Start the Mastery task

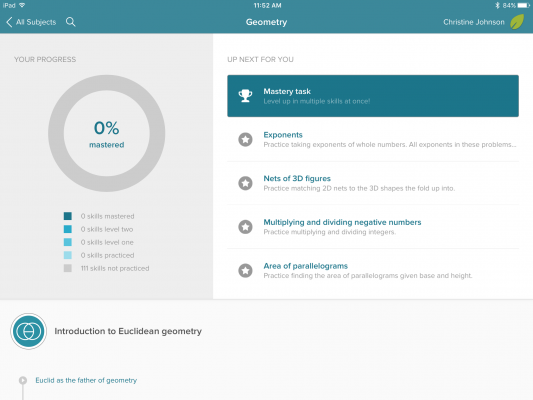(x=373, y=96)
